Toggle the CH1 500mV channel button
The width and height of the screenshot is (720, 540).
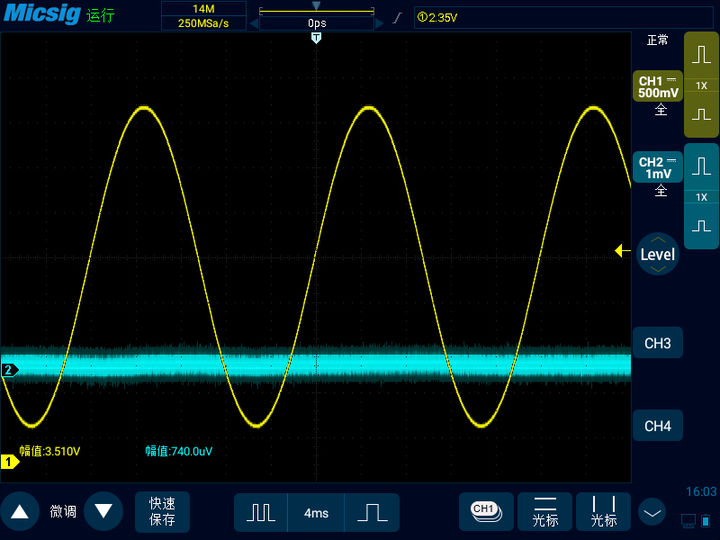coord(657,87)
